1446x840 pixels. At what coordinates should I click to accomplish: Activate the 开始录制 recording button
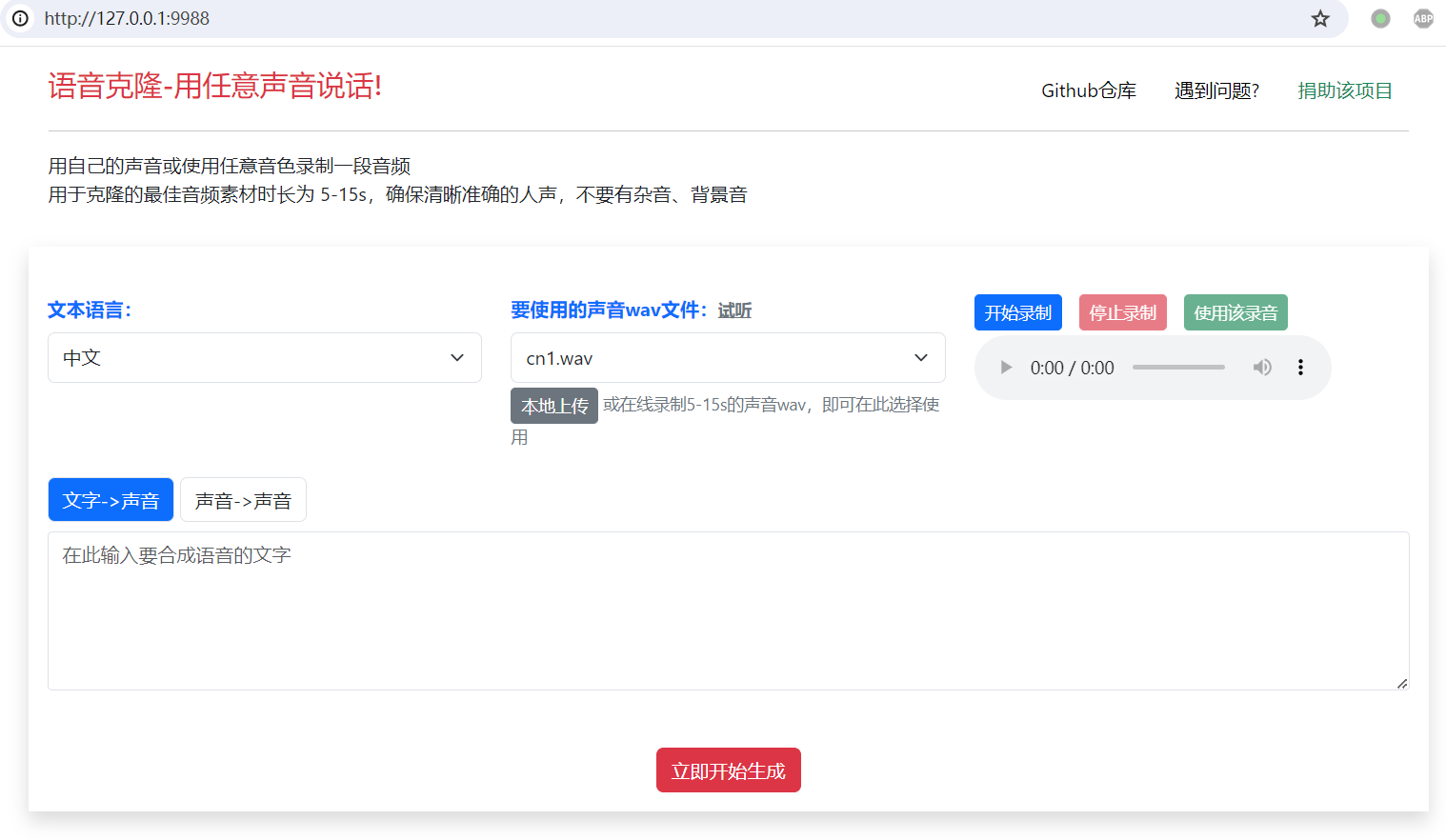coord(1017,311)
